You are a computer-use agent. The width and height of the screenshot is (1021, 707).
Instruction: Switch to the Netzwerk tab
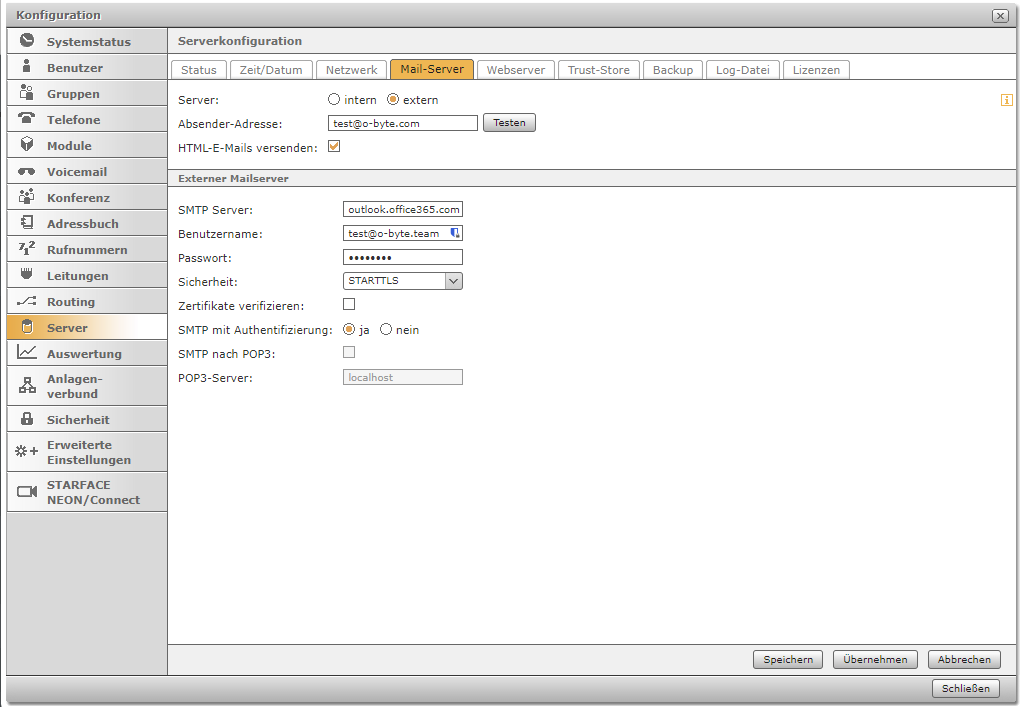(x=352, y=70)
